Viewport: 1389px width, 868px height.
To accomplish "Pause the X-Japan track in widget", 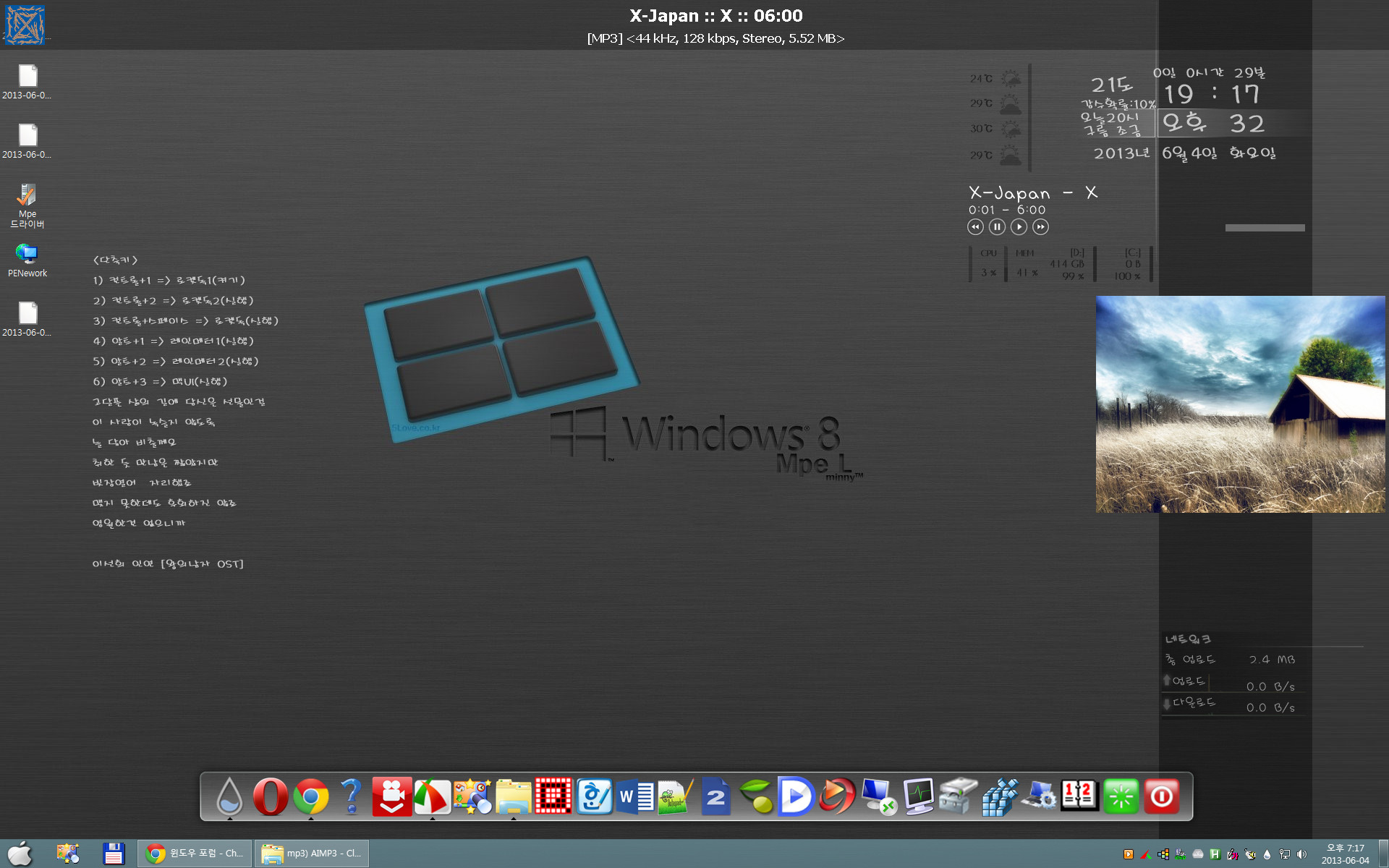I will 997,227.
